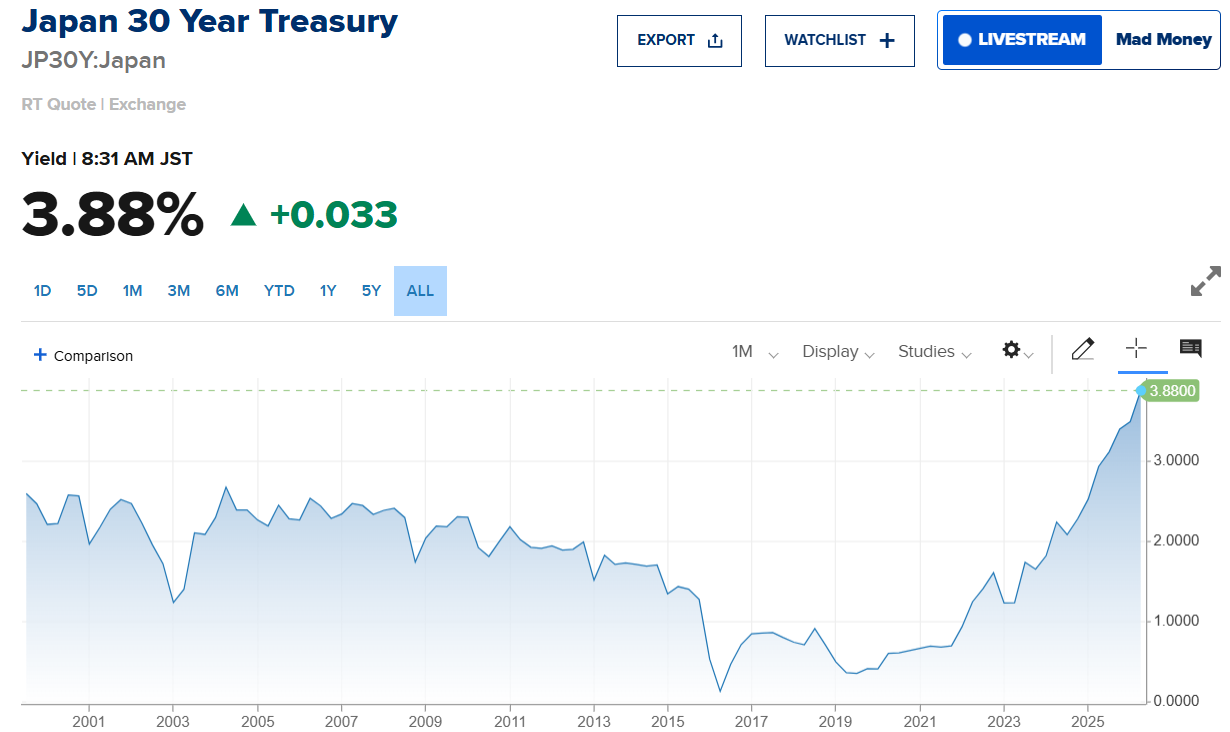Click the pencil draw tool icon
Image resolution: width=1230 pixels, height=732 pixels.
(1083, 349)
